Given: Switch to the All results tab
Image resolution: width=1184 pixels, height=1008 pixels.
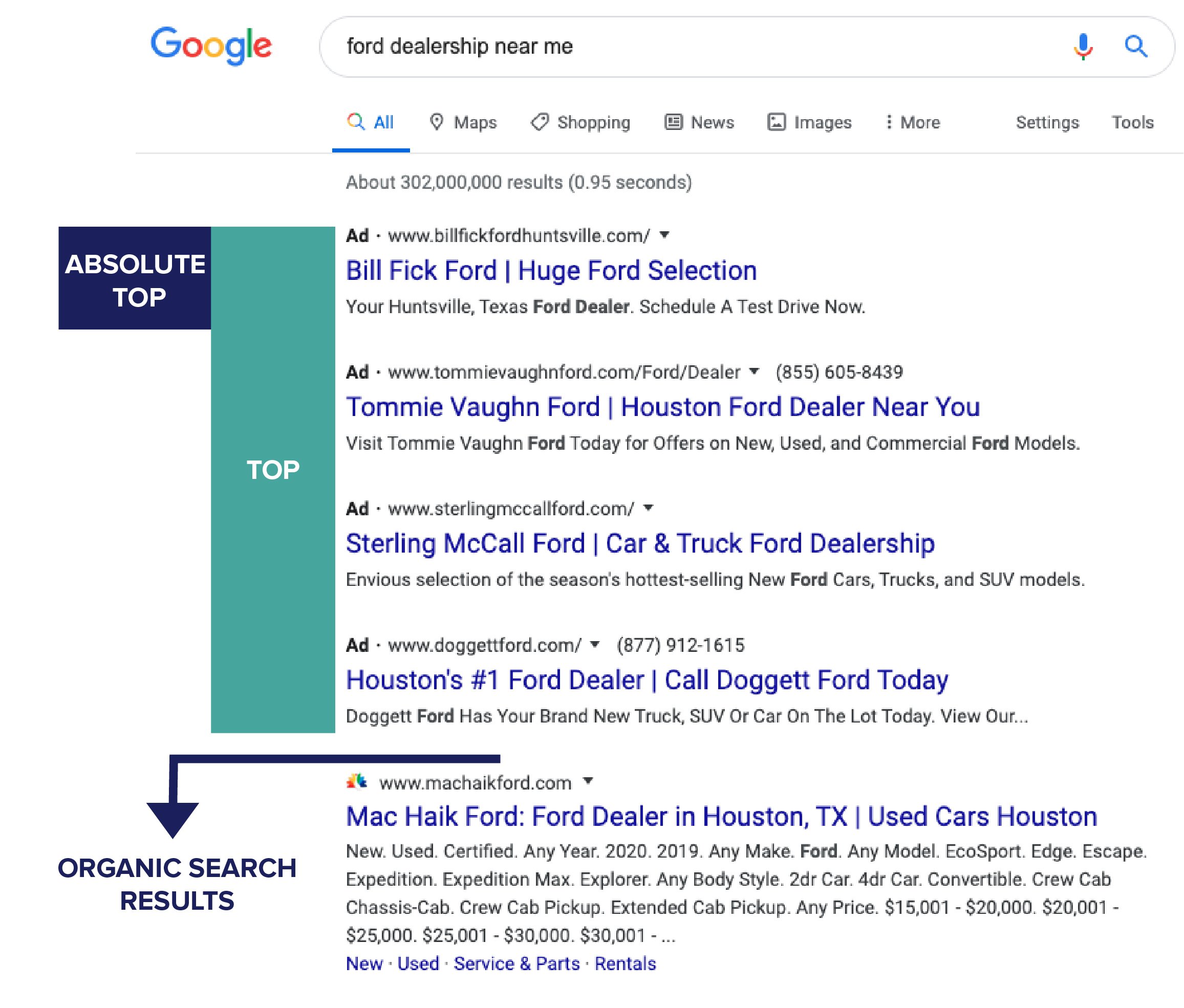Looking at the screenshot, I should pyautogui.click(x=370, y=122).
